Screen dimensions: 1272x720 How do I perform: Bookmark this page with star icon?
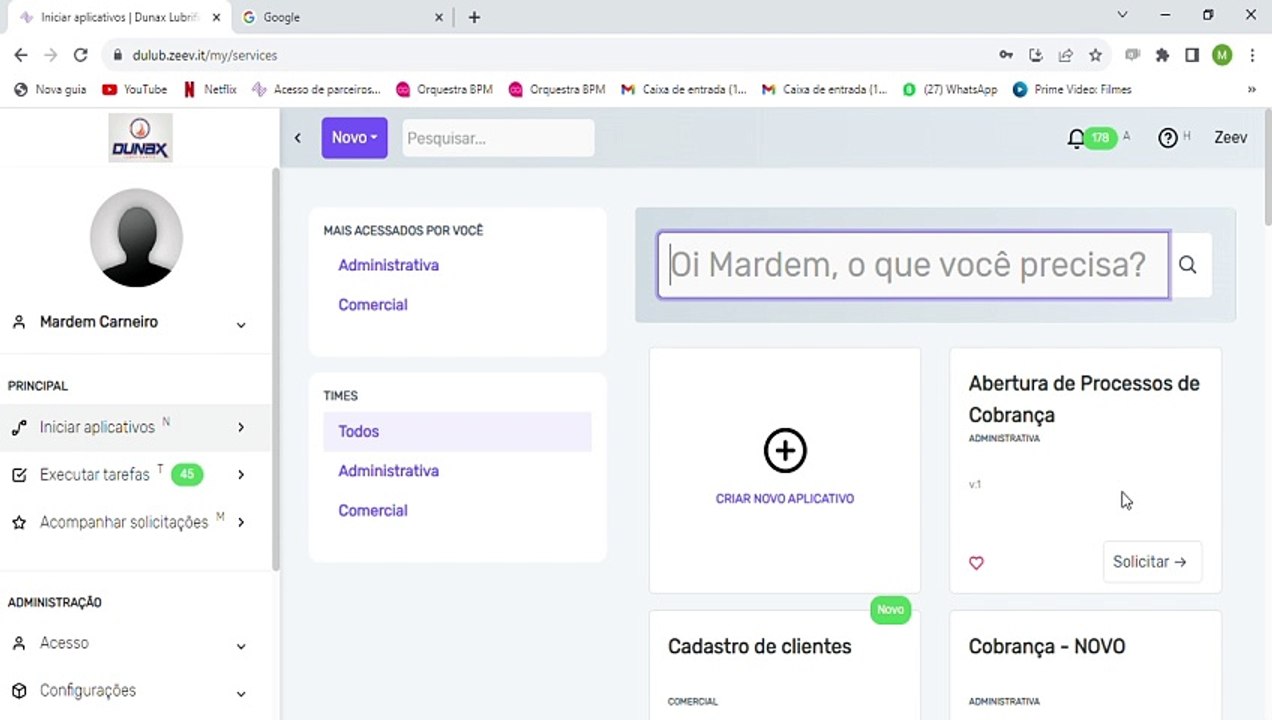[x=1095, y=55]
